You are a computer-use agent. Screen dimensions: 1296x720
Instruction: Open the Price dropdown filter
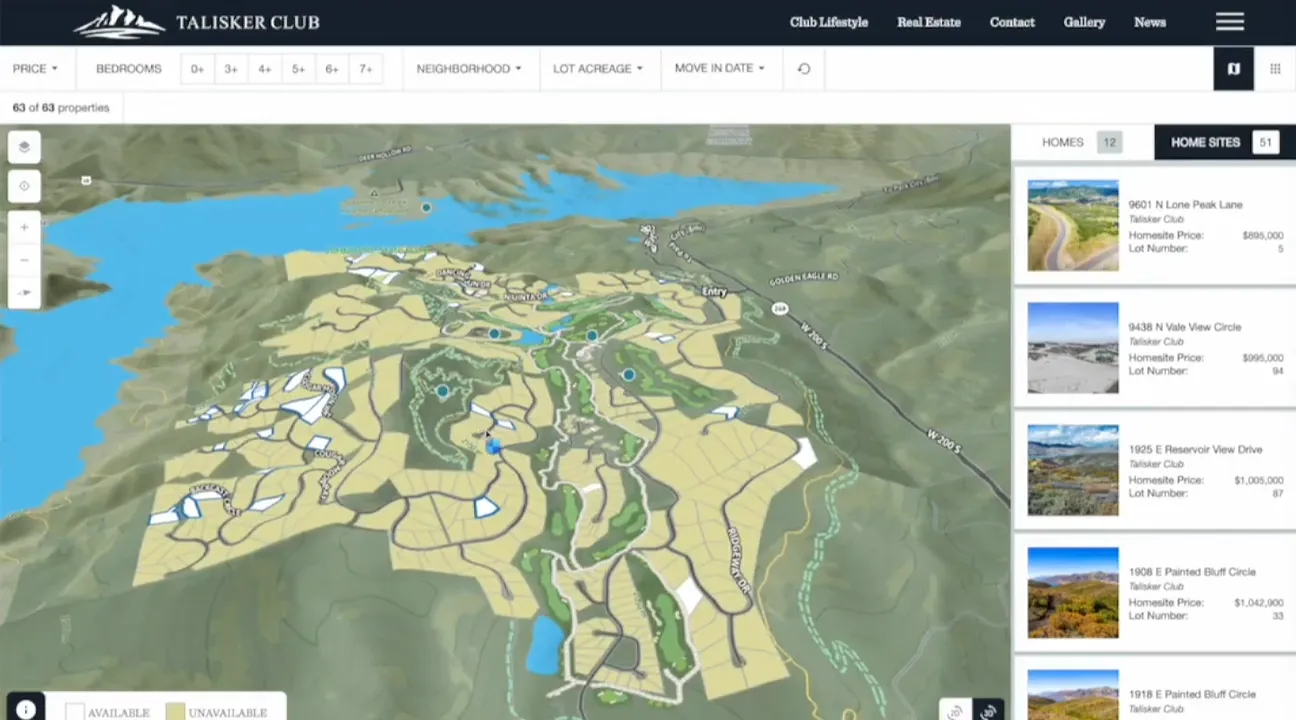click(35, 69)
